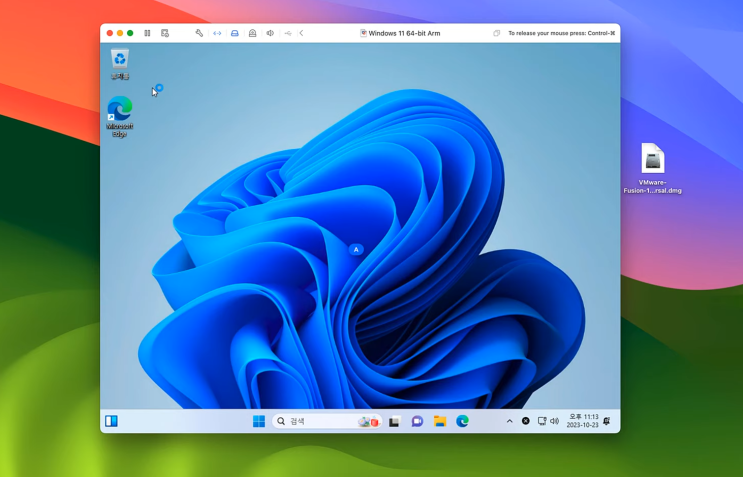The image size is (743, 477).
Task: Select the Microsoft Edge desktop shortcut
Action: (x=119, y=117)
